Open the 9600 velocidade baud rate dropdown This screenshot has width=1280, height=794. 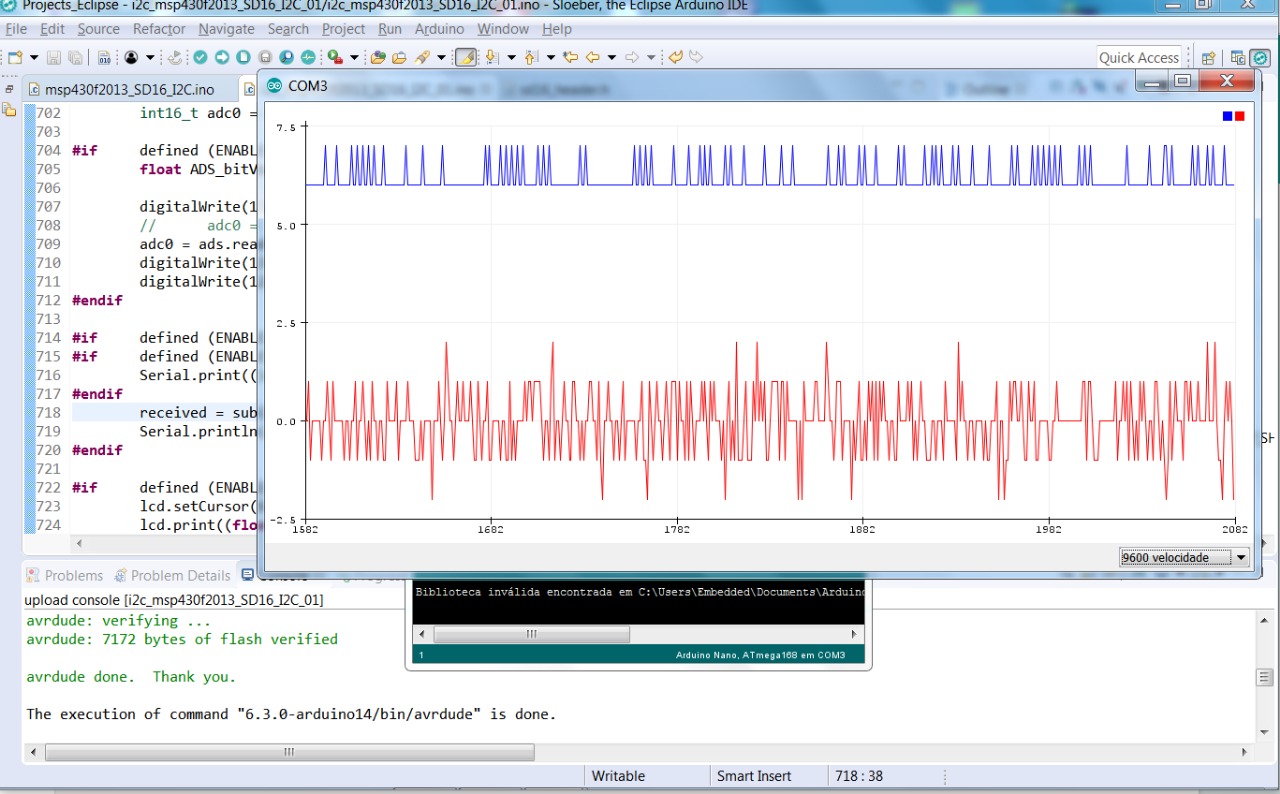pyautogui.click(x=1184, y=557)
